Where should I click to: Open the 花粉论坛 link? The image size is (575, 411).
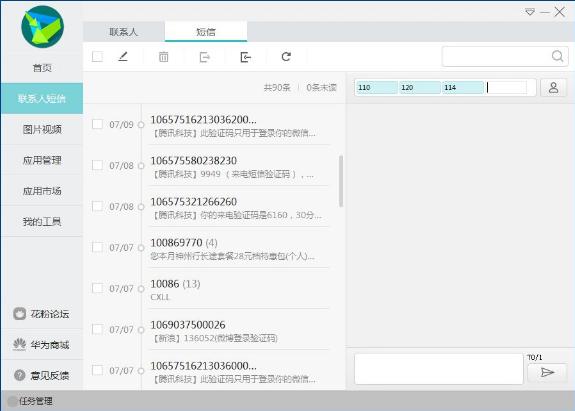tap(50, 314)
